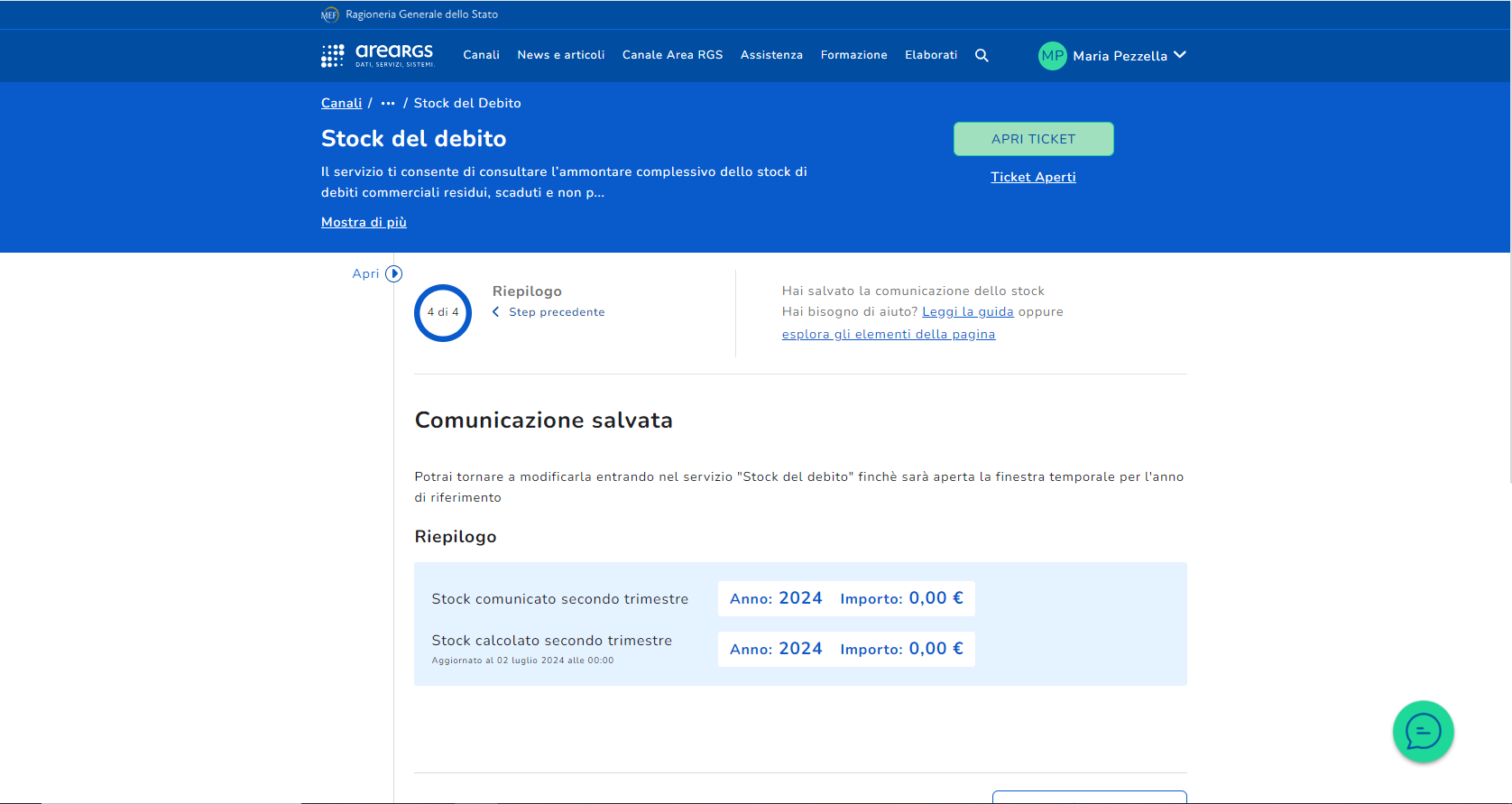Click esplora gli elementi della pagina
The width and height of the screenshot is (1512, 804).
coord(888,335)
